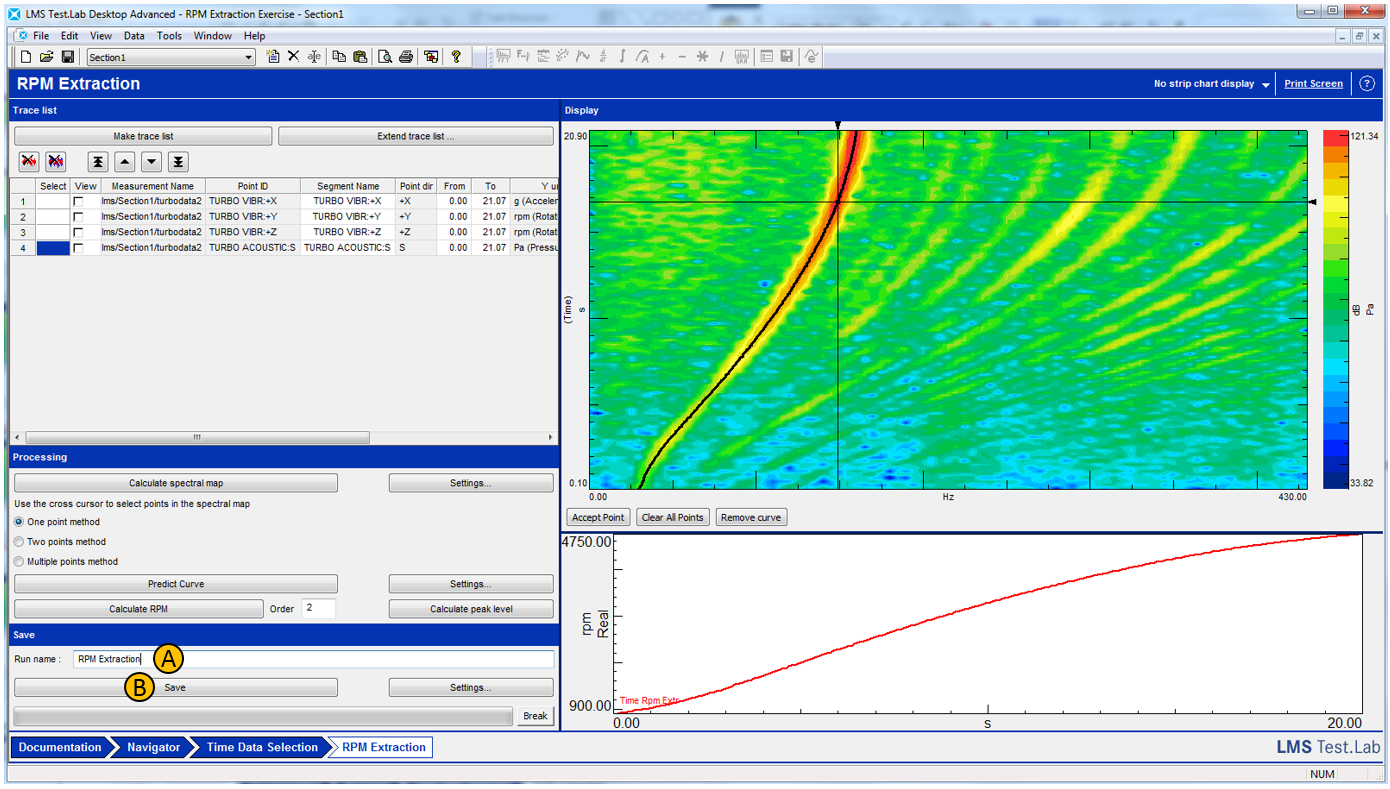Switch to the Navigator workflow tab
The image size is (1390, 789).
153,747
